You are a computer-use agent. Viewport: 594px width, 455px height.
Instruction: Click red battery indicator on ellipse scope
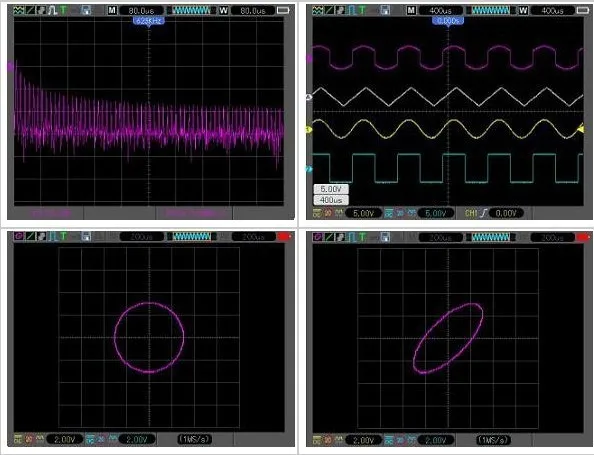pos(583,237)
